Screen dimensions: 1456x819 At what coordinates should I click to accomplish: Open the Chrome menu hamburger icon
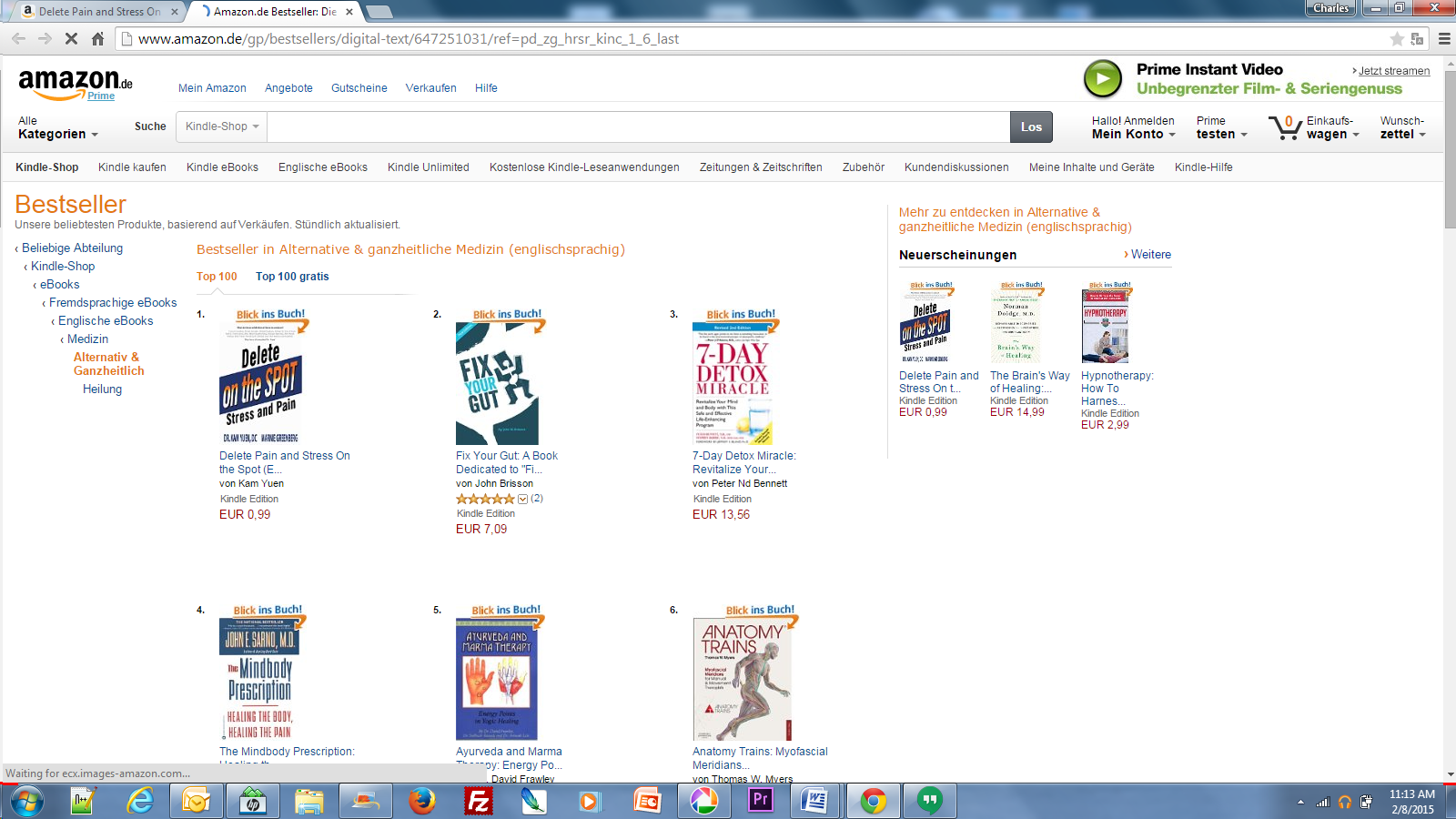coord(1444,38)
